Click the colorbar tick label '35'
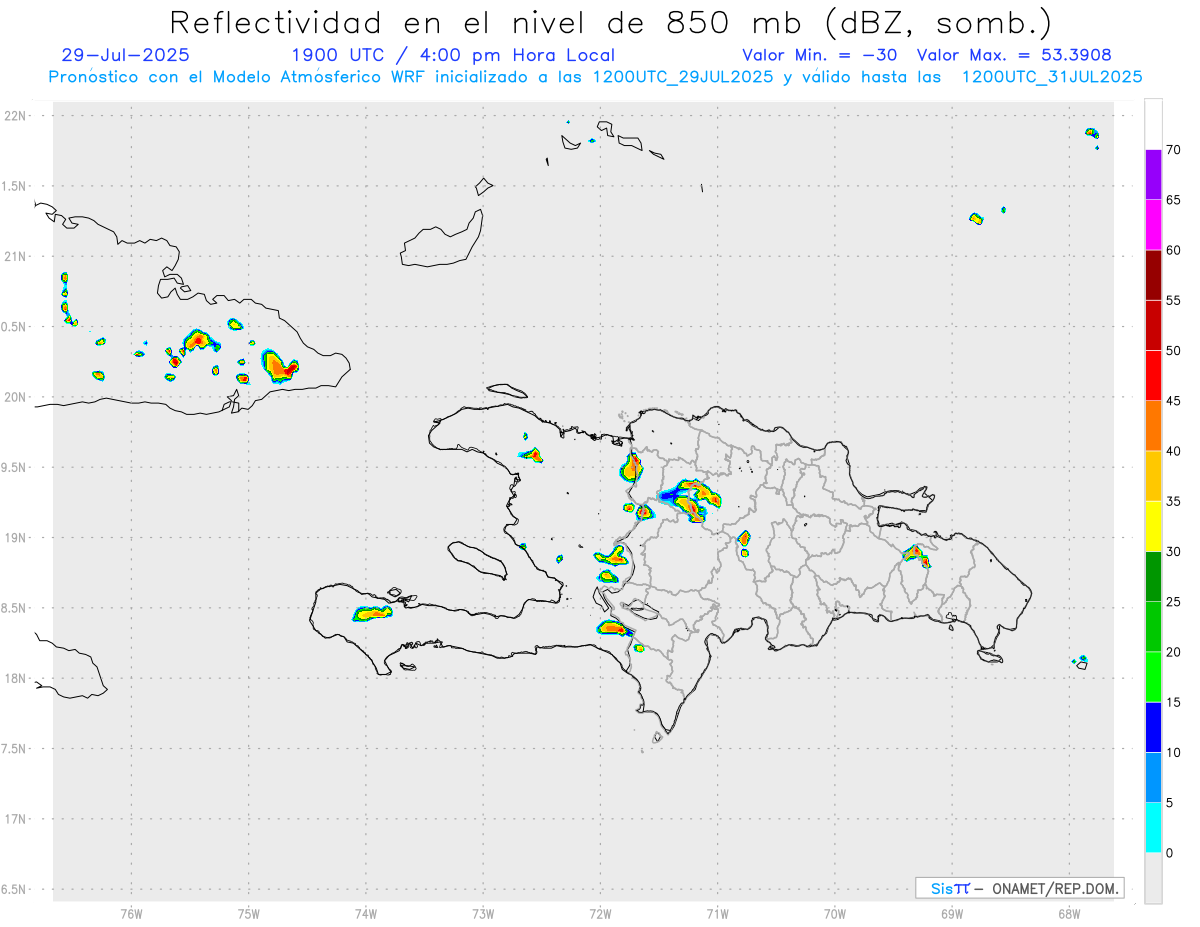The image size is (1200, 927). point(1174,501)
